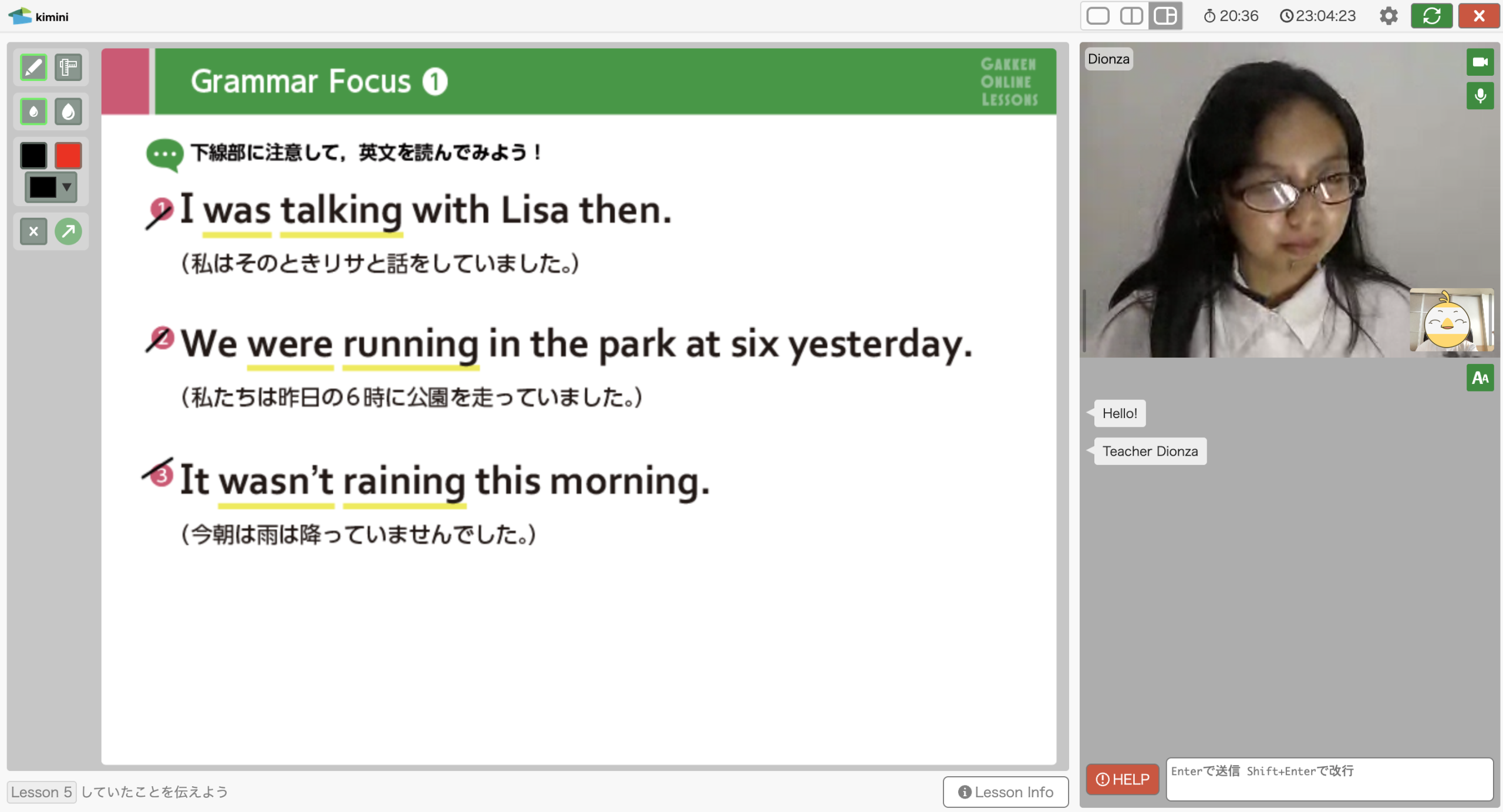Pick the red color swatch
1503x812 pixels.
pos(68,156)
